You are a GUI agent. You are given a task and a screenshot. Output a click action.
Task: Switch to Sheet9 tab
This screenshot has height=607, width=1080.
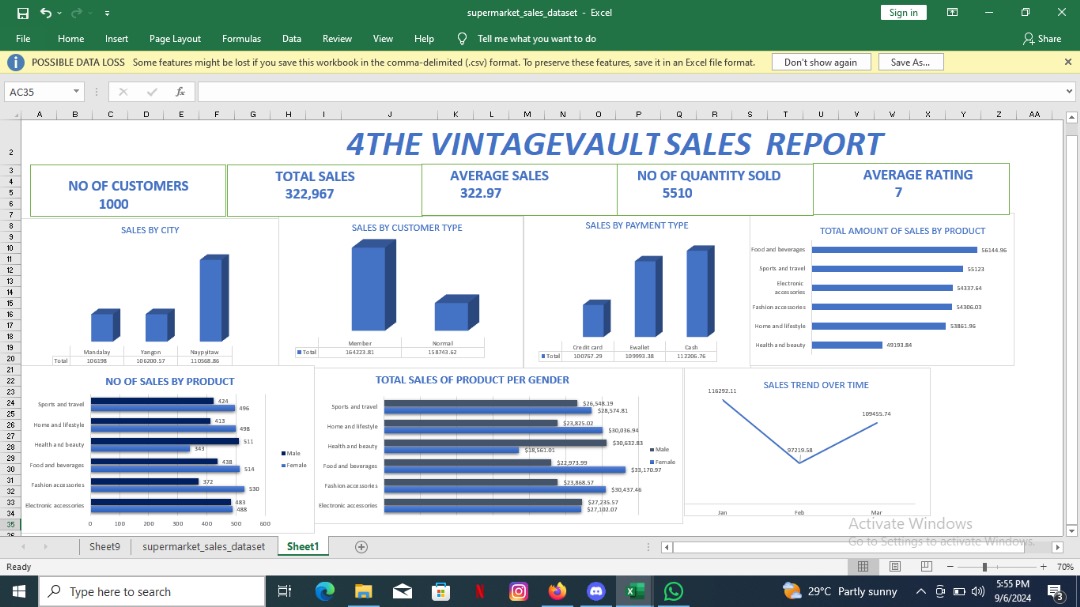pos(105,546)
